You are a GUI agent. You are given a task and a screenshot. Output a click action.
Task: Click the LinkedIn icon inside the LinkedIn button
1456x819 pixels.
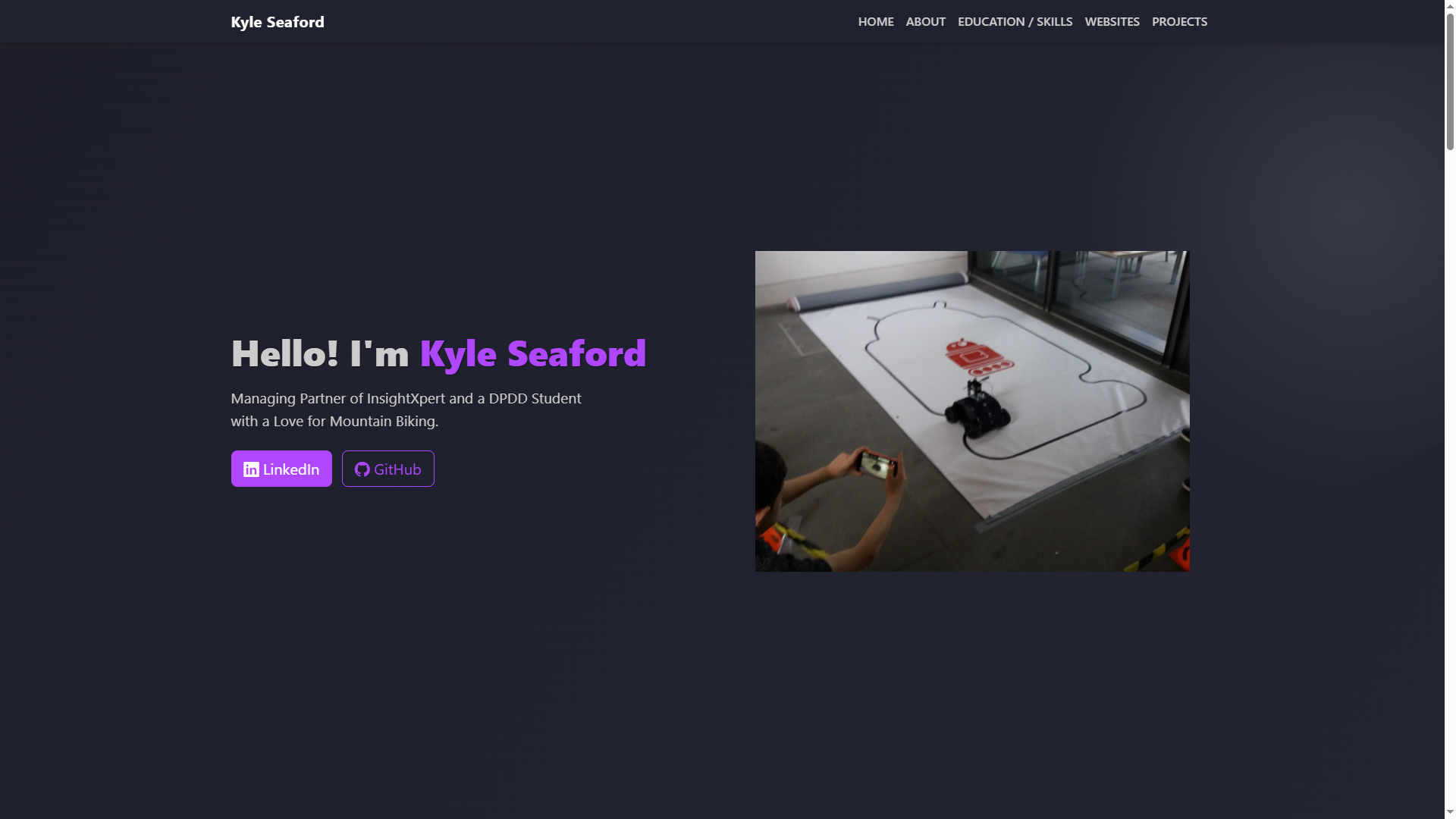(x=251, y=469)
